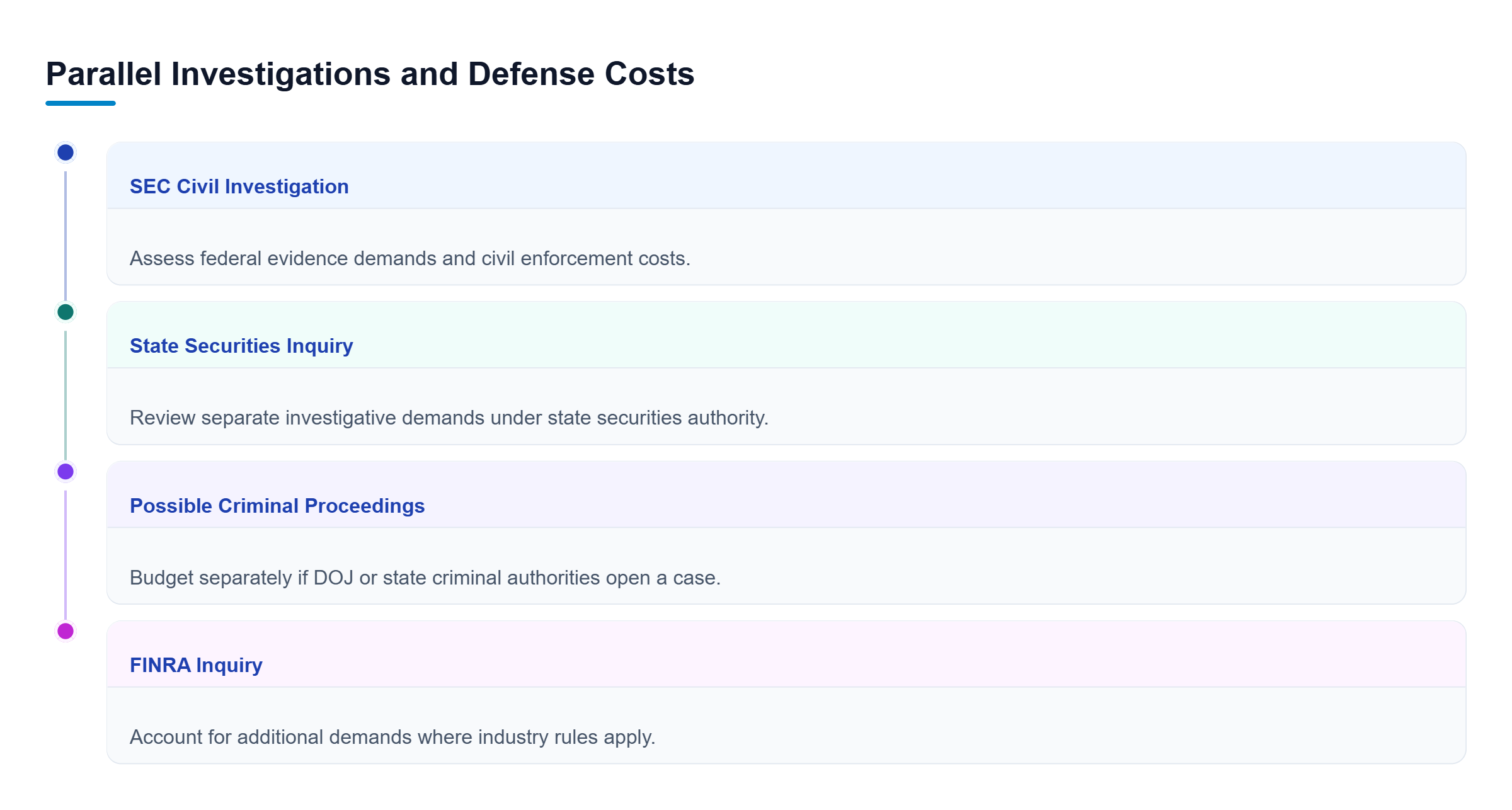
Task: Select the 'FINRA Inquiry' heading
Action: pyautogui.click(x=196, y=665)
